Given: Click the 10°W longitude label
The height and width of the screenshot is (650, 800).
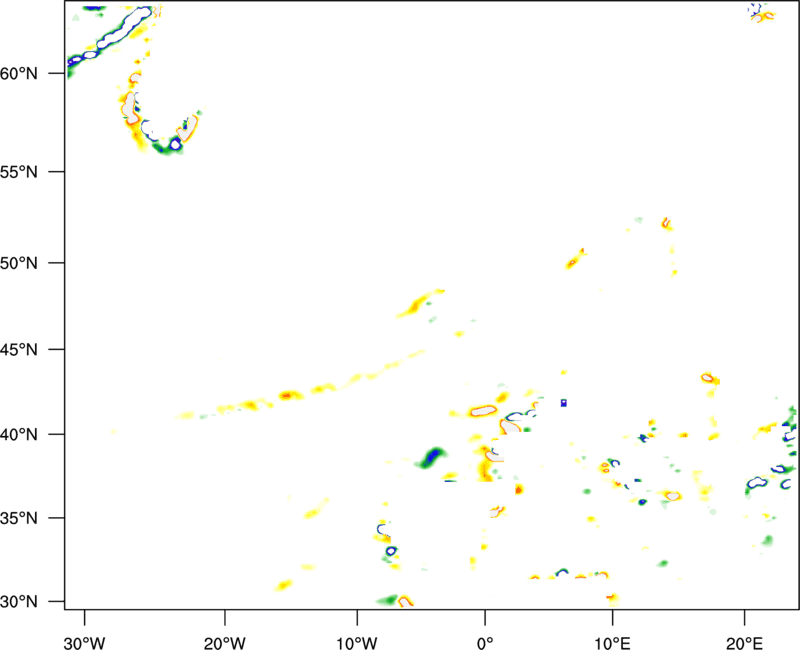Looking at the screenshot, I should pyautogui.click(x=357, y=643).
